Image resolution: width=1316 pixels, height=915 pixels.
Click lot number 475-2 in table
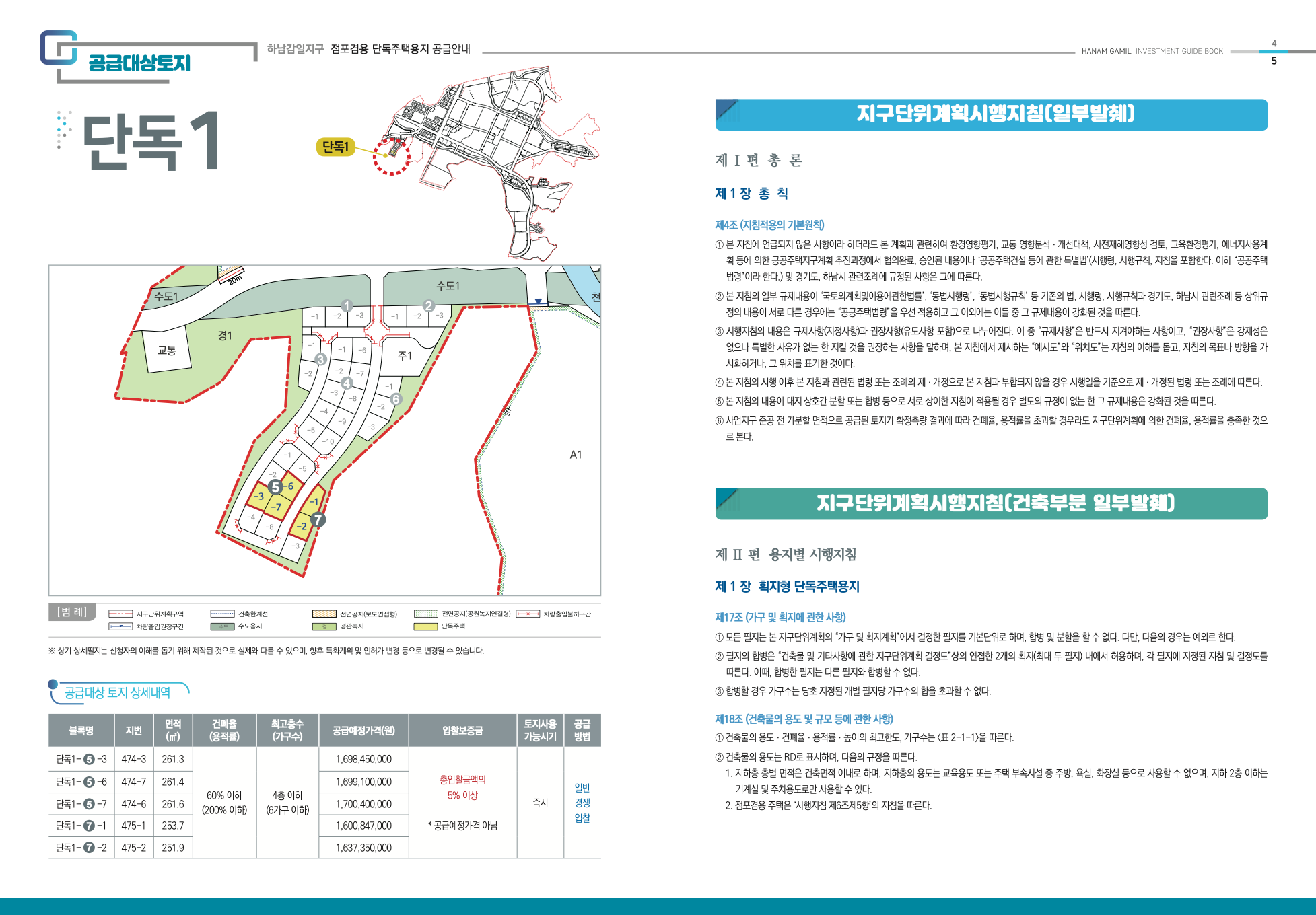click(134, 848)
